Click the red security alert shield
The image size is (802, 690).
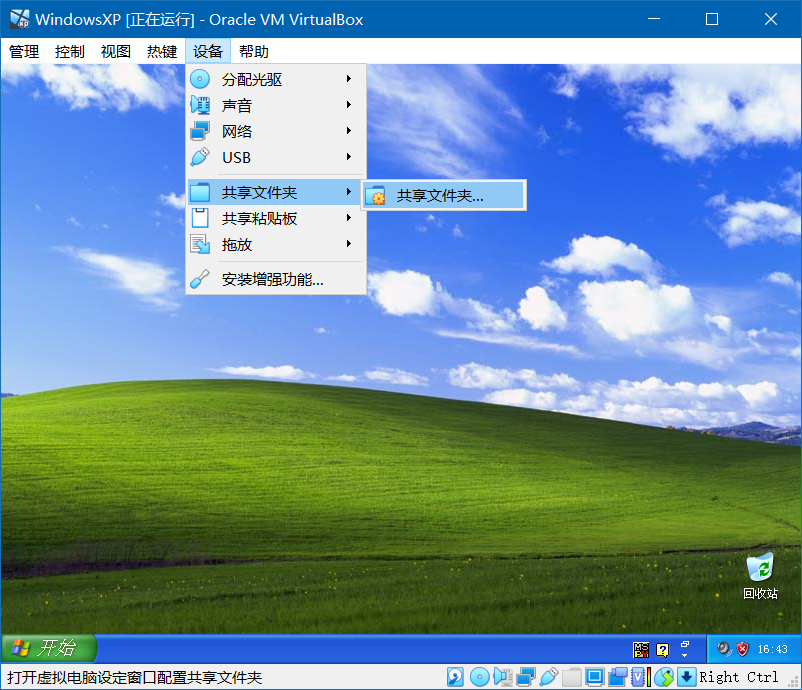742,649
